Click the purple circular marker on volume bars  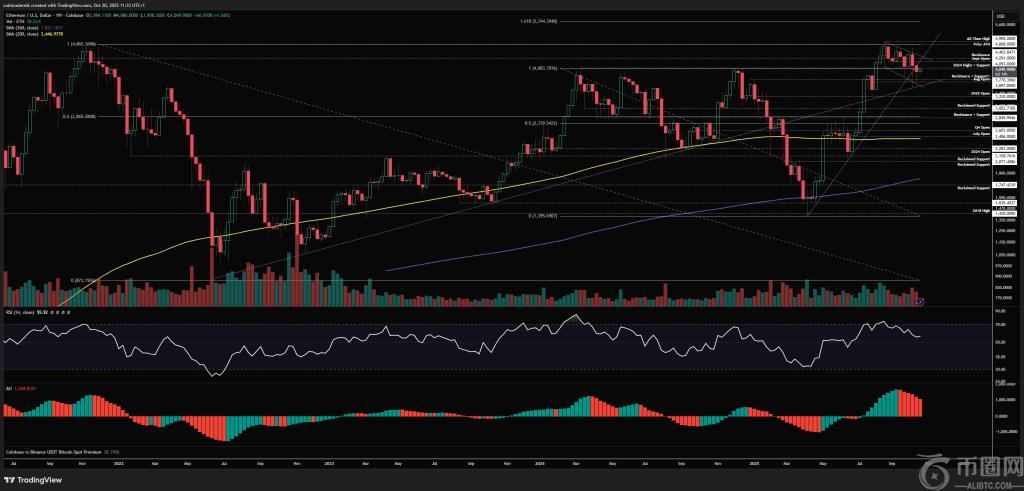point(920,300)
